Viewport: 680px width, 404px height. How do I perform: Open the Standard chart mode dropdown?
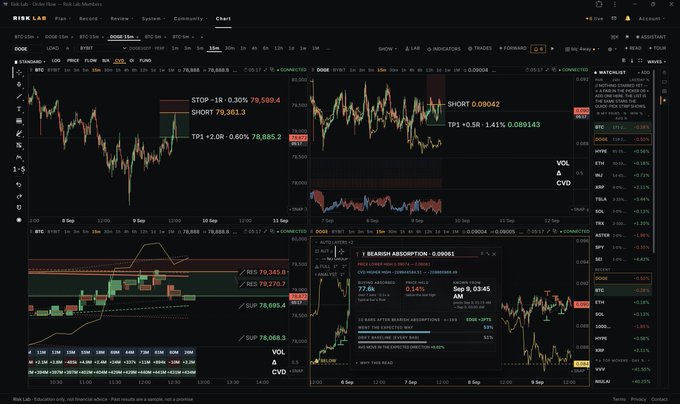(x=30, y=62)
